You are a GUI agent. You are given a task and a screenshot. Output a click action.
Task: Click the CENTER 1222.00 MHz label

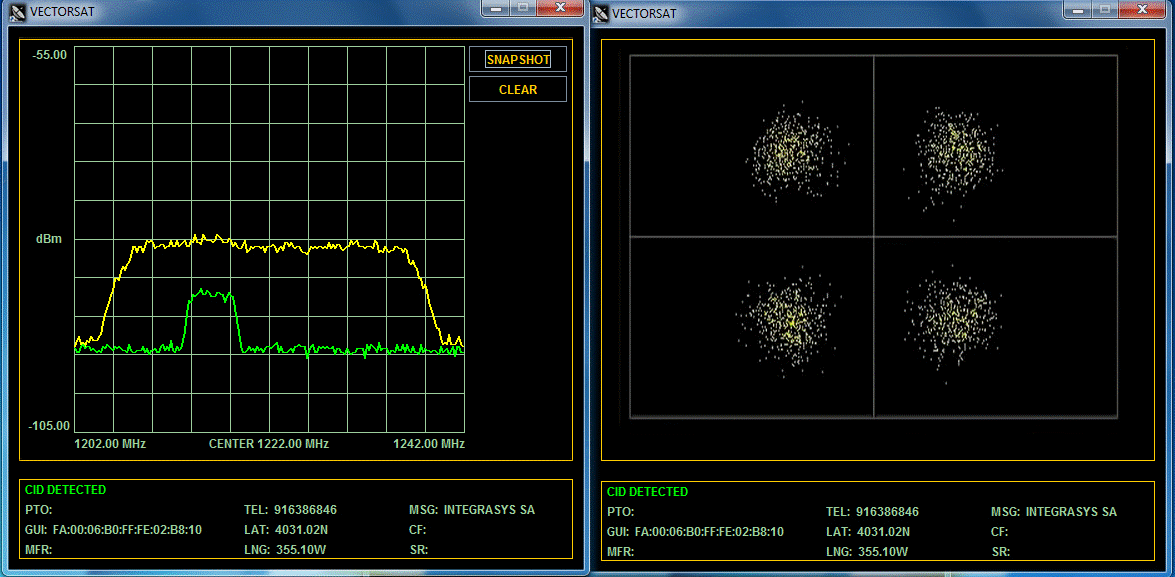tap(268, 443)
